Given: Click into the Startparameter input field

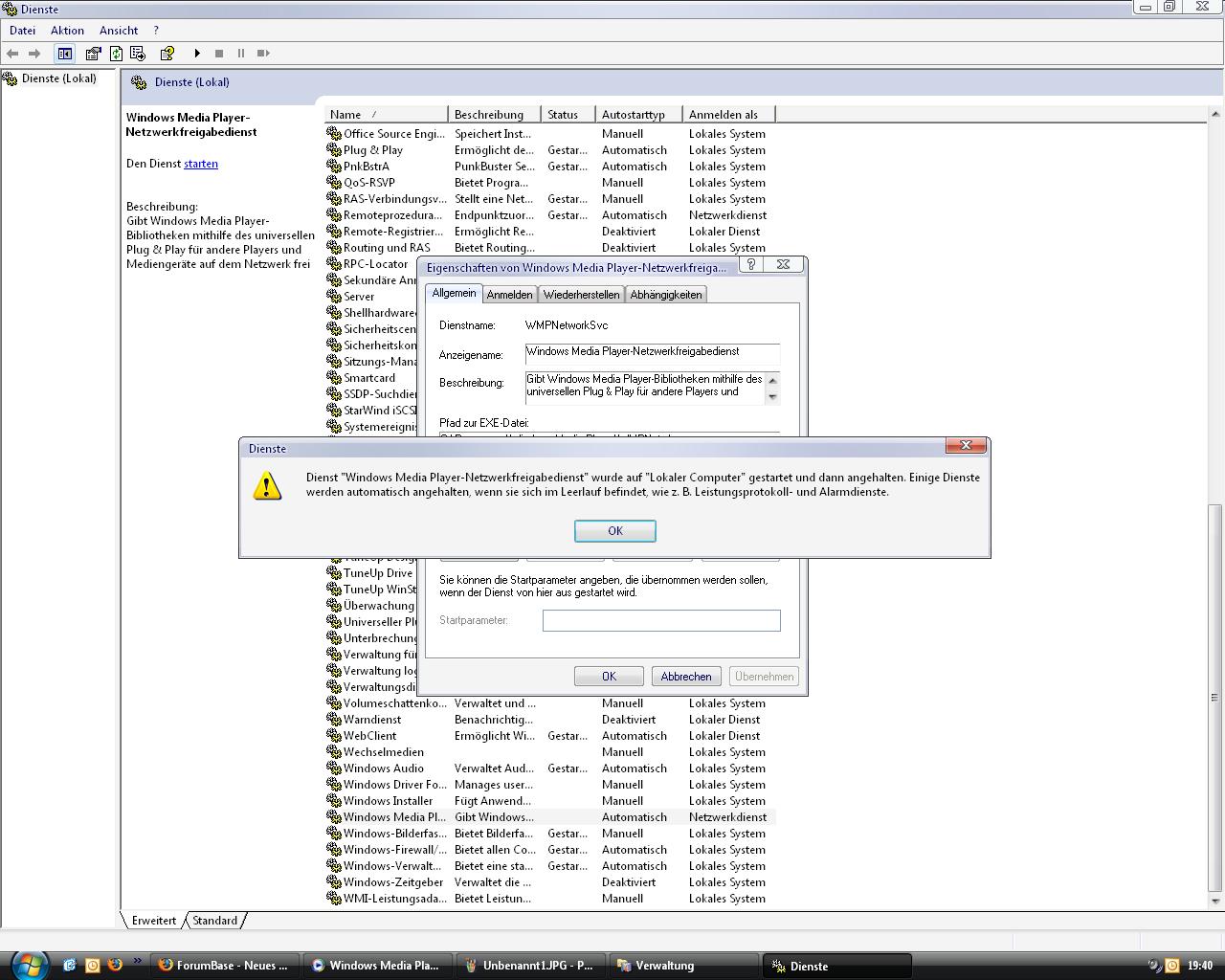Looking at the screenshot, I should click(661, 620).
